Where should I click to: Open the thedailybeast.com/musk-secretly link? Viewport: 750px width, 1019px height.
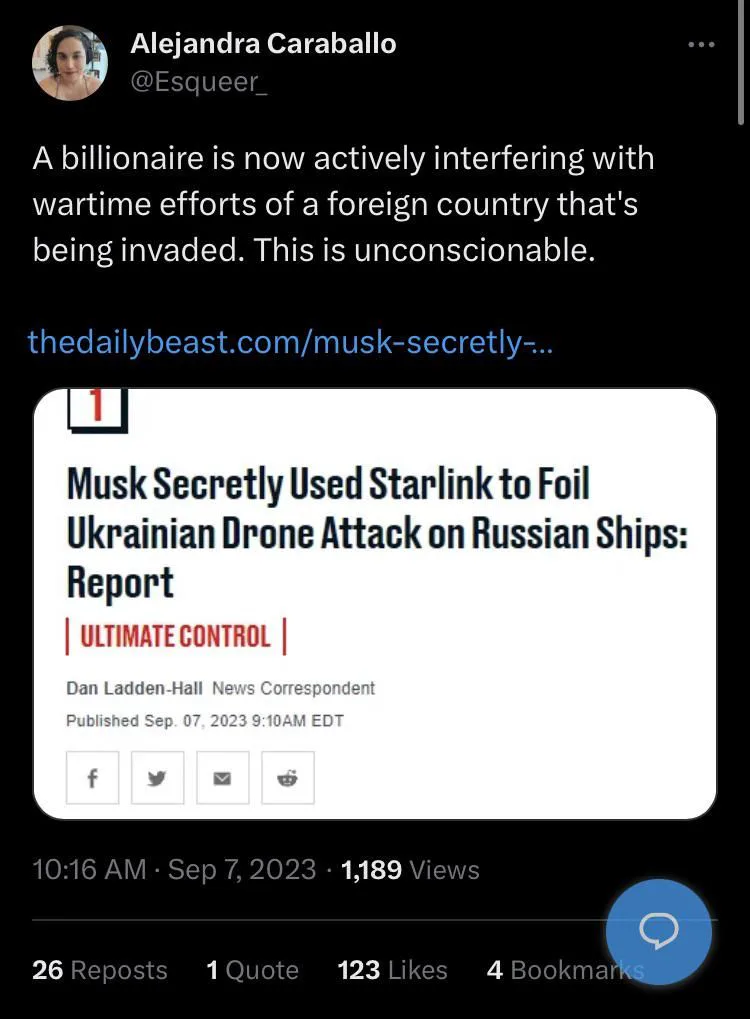[x=290, y=342]
